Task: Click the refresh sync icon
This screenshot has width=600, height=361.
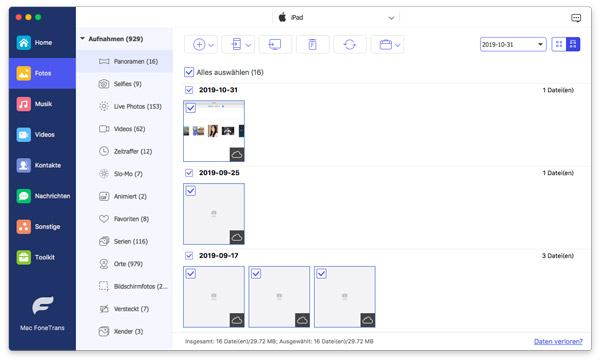Action: [x=350, y=44]
